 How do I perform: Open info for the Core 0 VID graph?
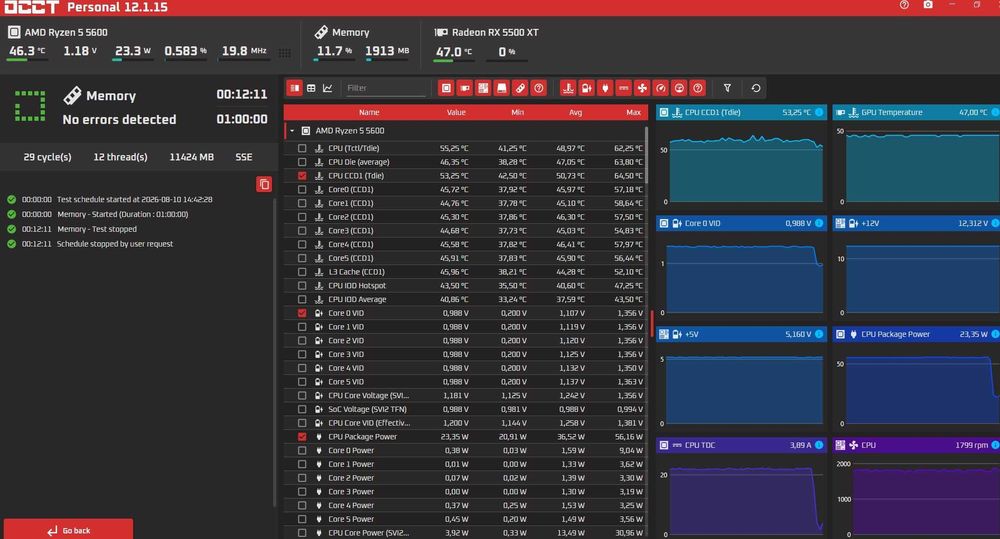[x=819, y=223]
